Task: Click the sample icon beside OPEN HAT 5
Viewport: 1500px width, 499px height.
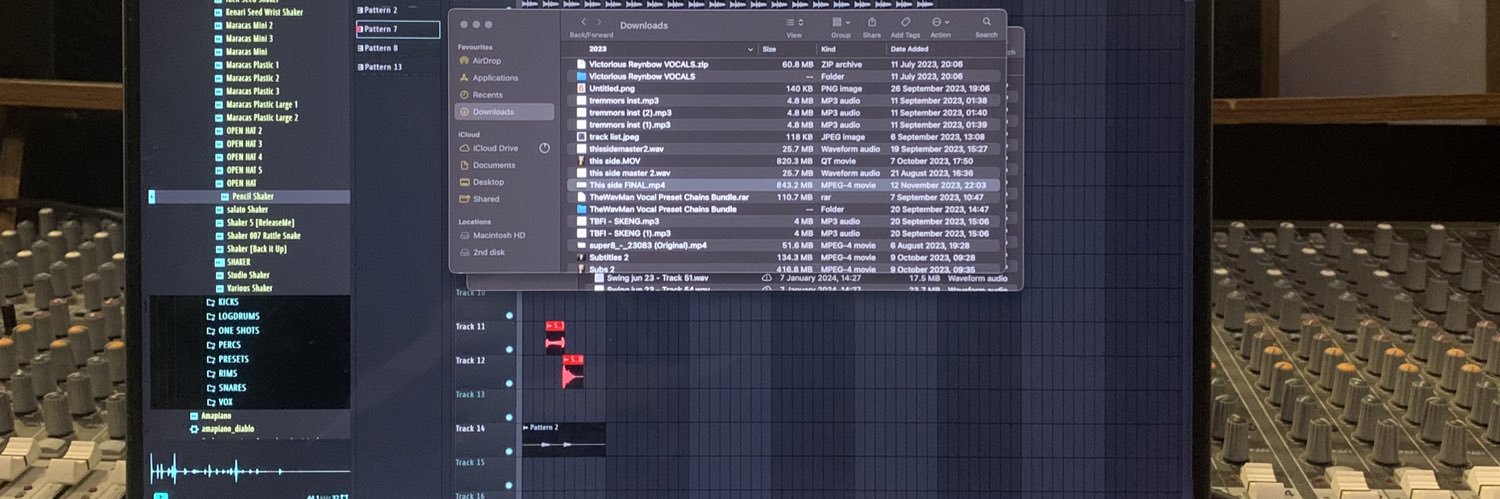Action: [x=217, y=170]
